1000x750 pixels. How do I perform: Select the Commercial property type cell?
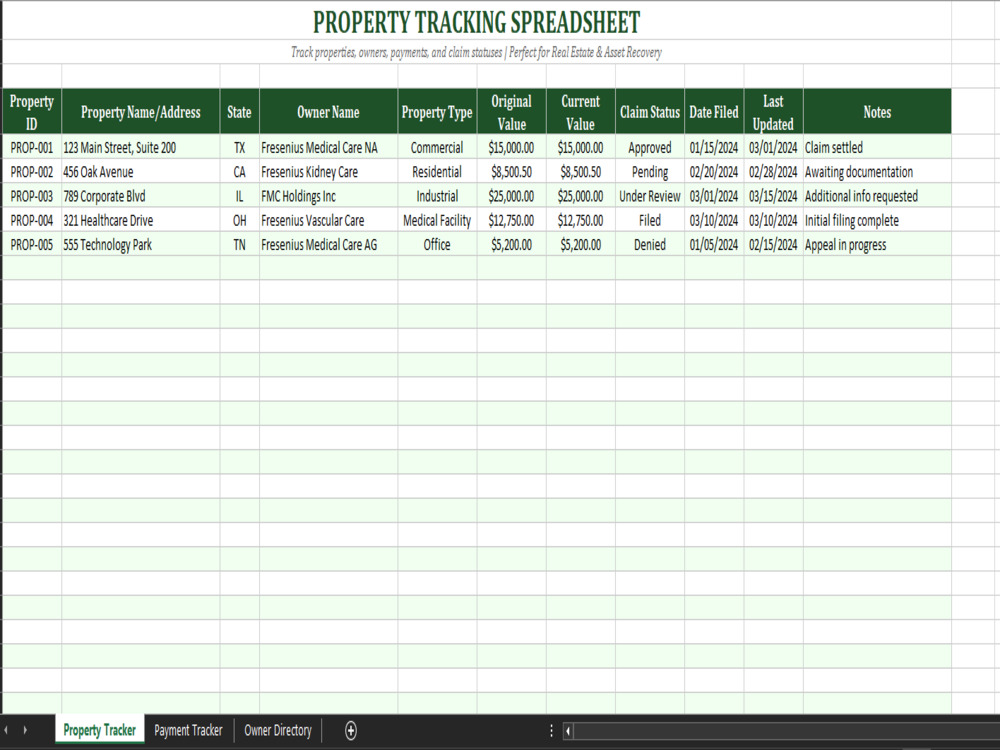pyautogui.click(x=437, y=147)
